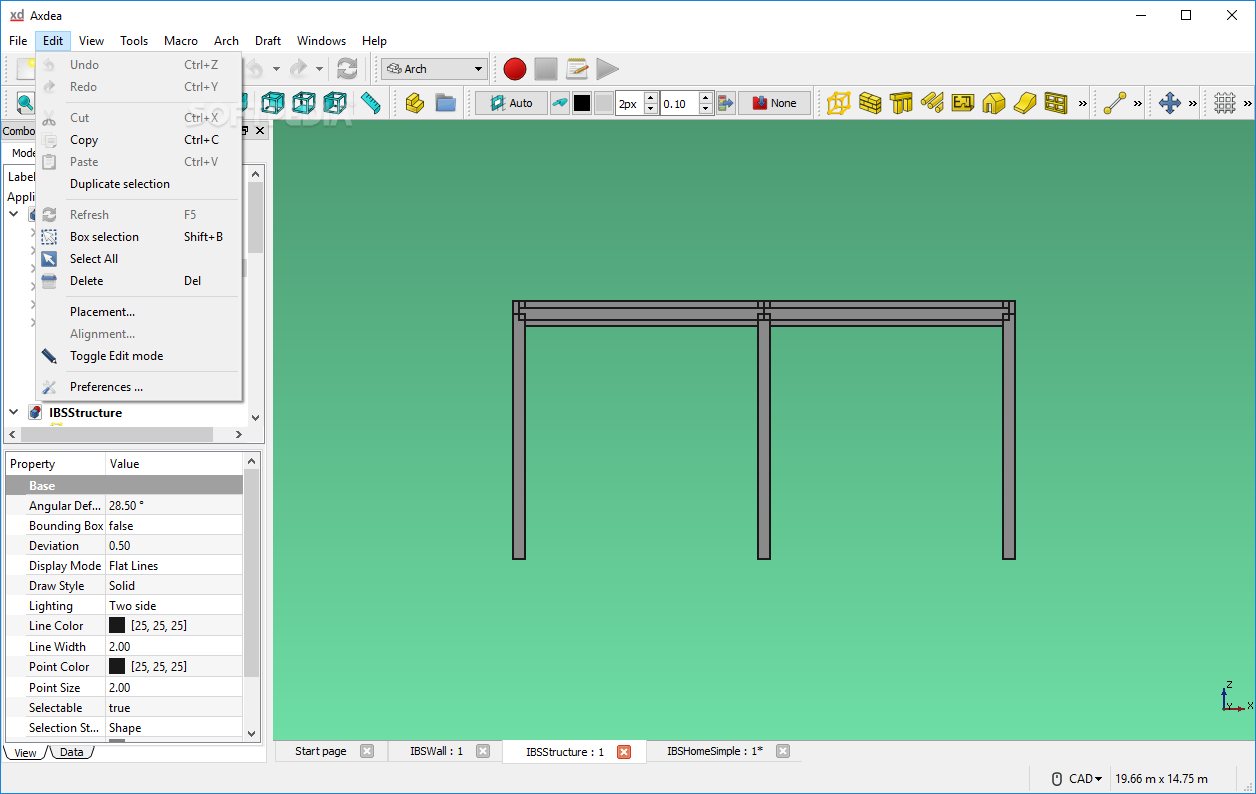Click the Box selection icon in Edit menu
Image resolution: width=1256 pixels, height=794 pixels.
coord(49,237)
